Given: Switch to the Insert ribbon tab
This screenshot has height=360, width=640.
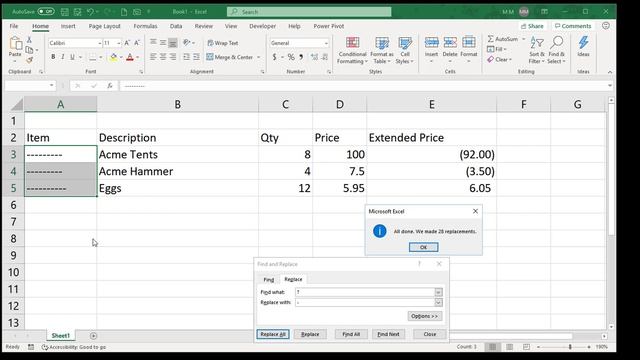Looking at the screenshot, I should point(68,26).
